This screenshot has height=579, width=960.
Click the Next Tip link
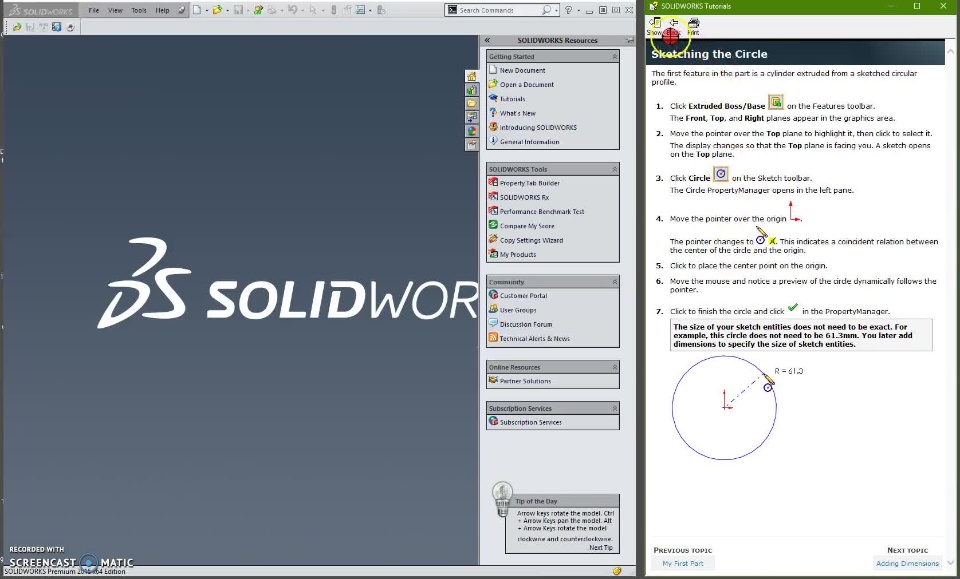pyautogui.click(x=600, y=548)
